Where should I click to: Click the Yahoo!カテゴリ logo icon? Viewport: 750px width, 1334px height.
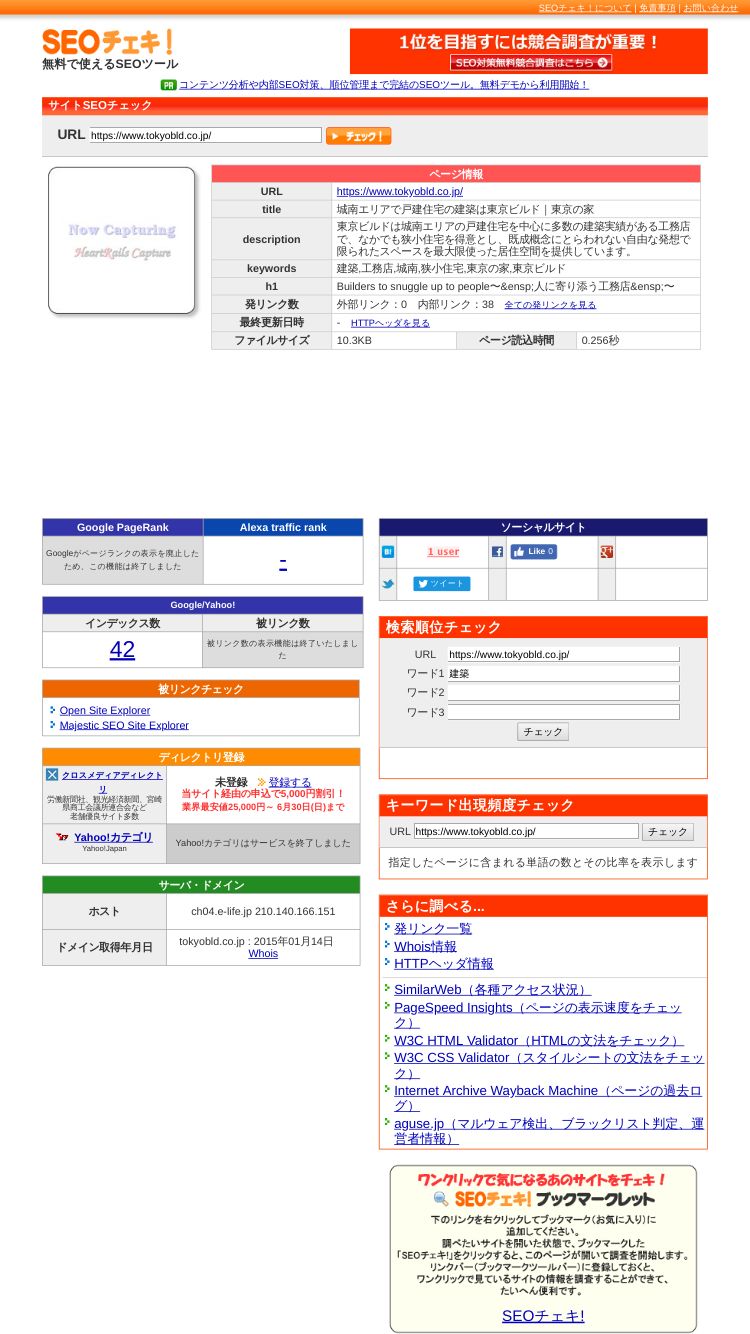tap(63, 837)
